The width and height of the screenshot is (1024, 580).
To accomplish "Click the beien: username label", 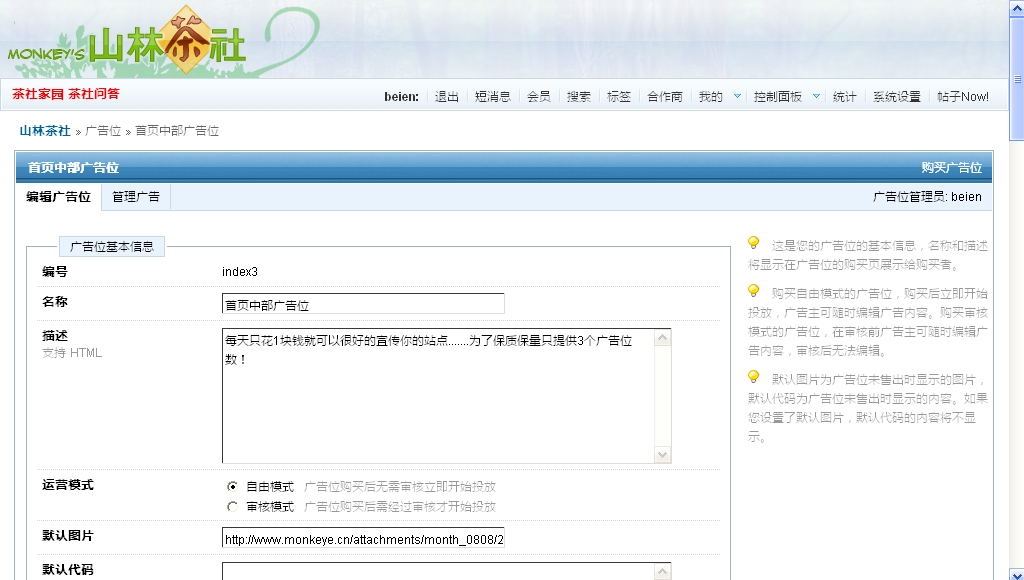I will pos(402,97).
